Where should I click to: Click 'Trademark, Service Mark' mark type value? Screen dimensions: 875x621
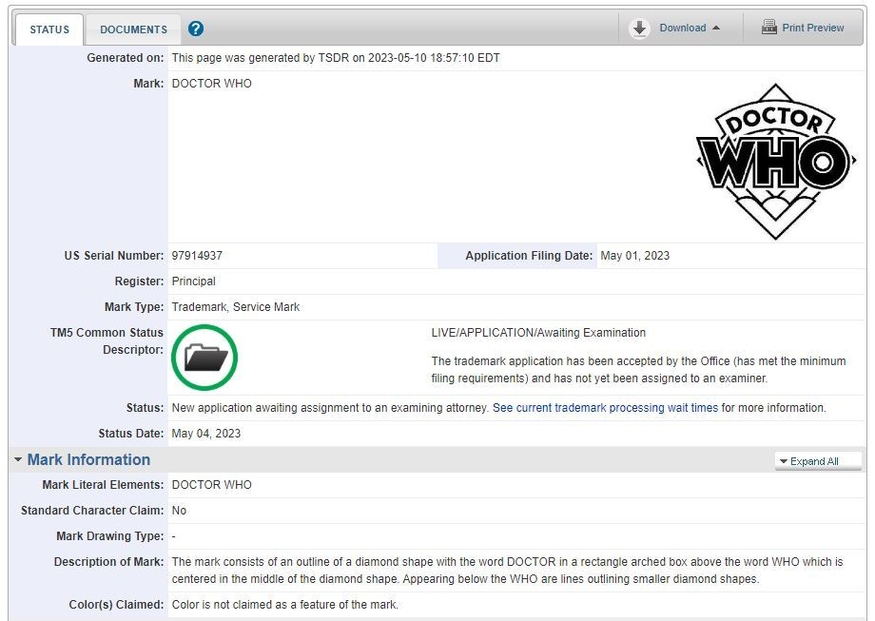(x=235, y=307)
